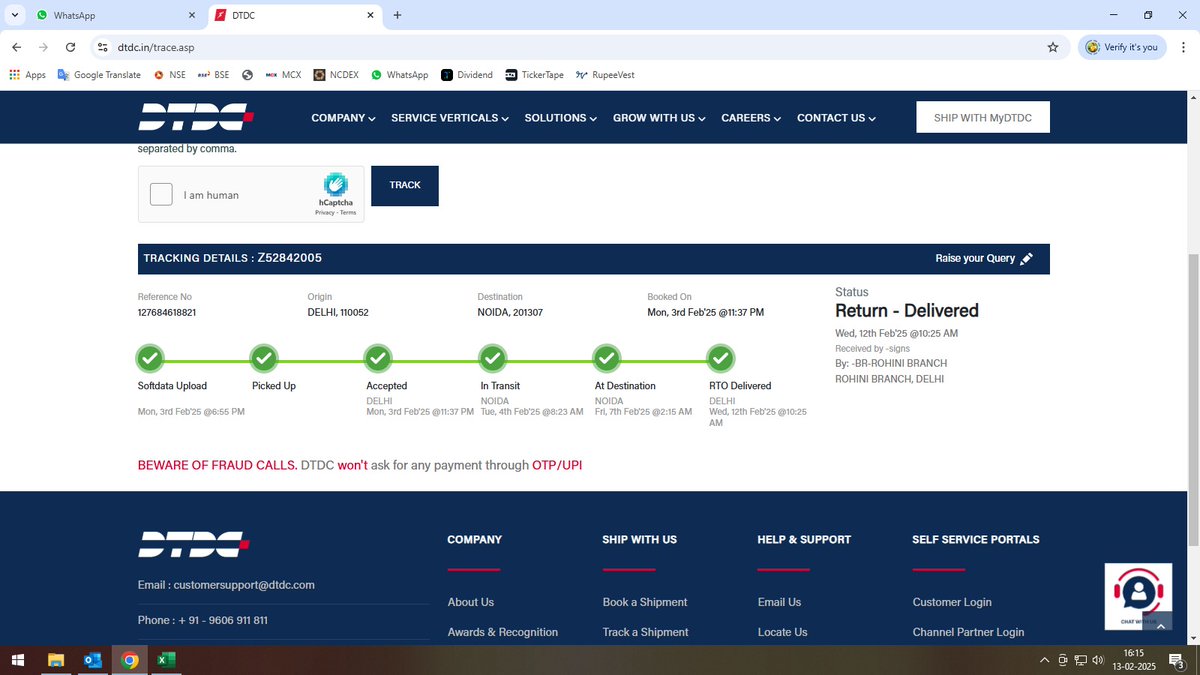1200x675 pixels.
Task: Open the TickerTape bookmark
Action: click(x=534, y=75)
